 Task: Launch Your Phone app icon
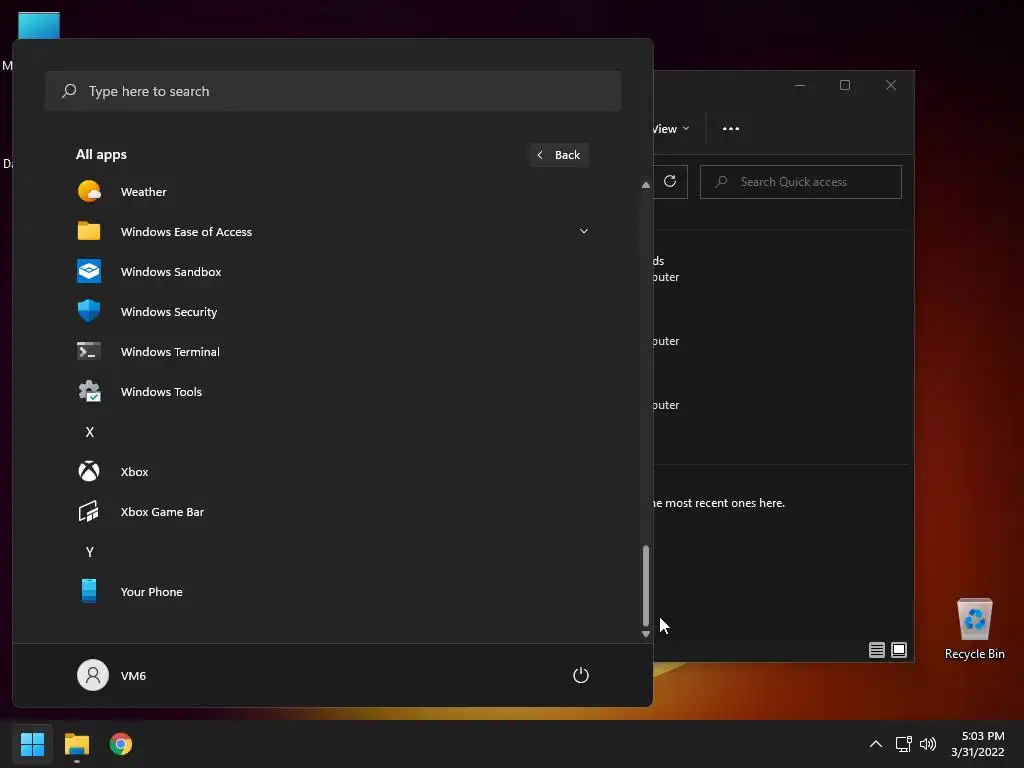pyautogui.click(x=89, y=591)
